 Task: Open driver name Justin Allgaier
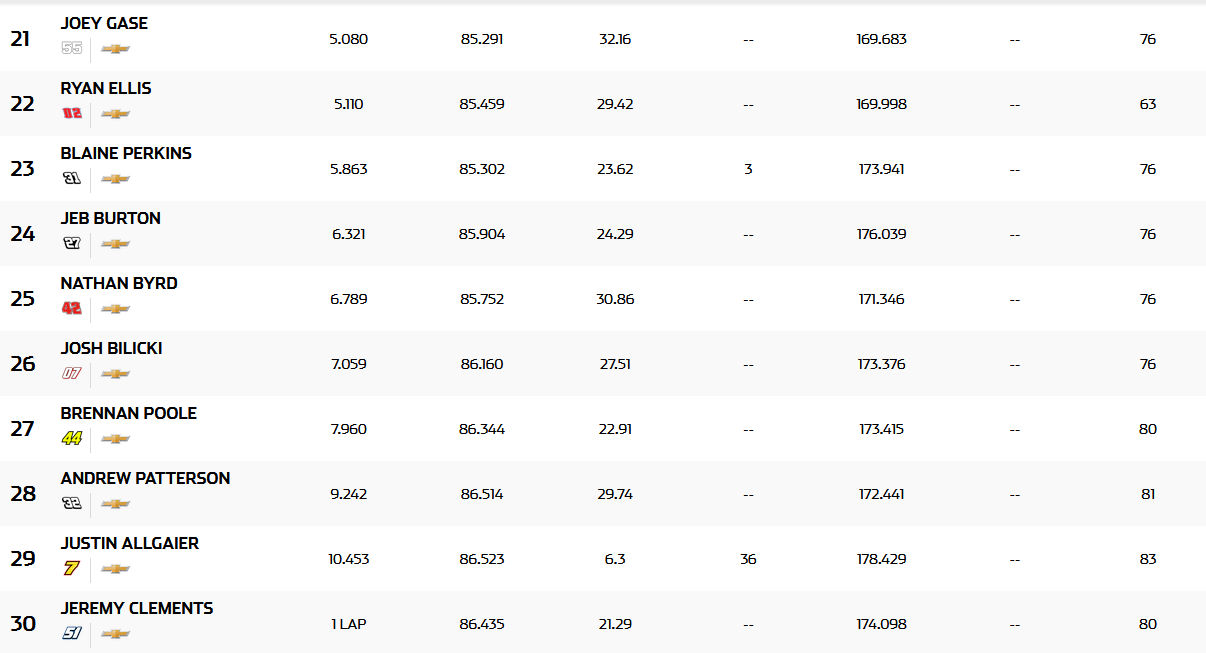tap(130, 543)
